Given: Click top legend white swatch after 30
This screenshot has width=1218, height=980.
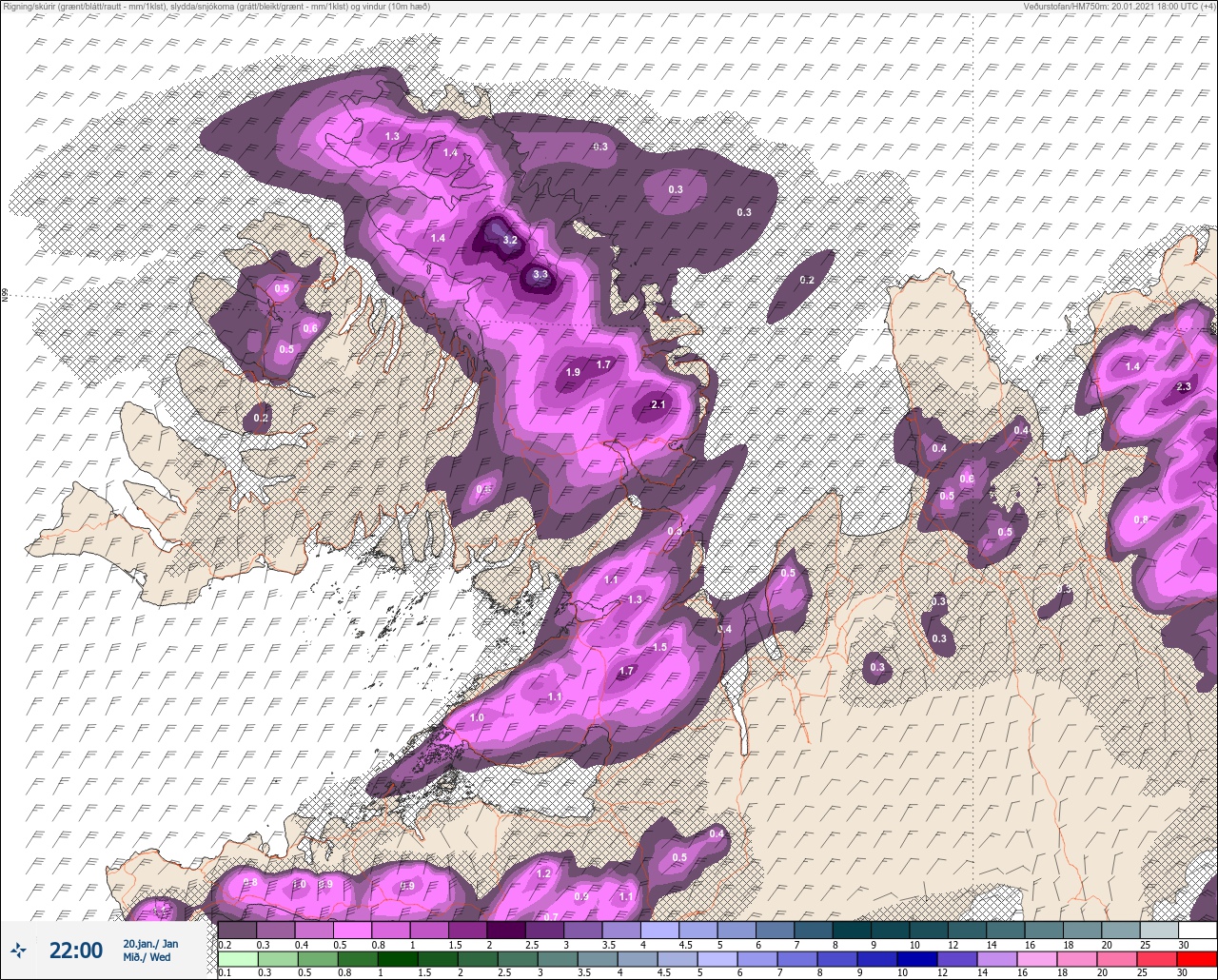Looking at the screenshot, I should pos(1197,930).
